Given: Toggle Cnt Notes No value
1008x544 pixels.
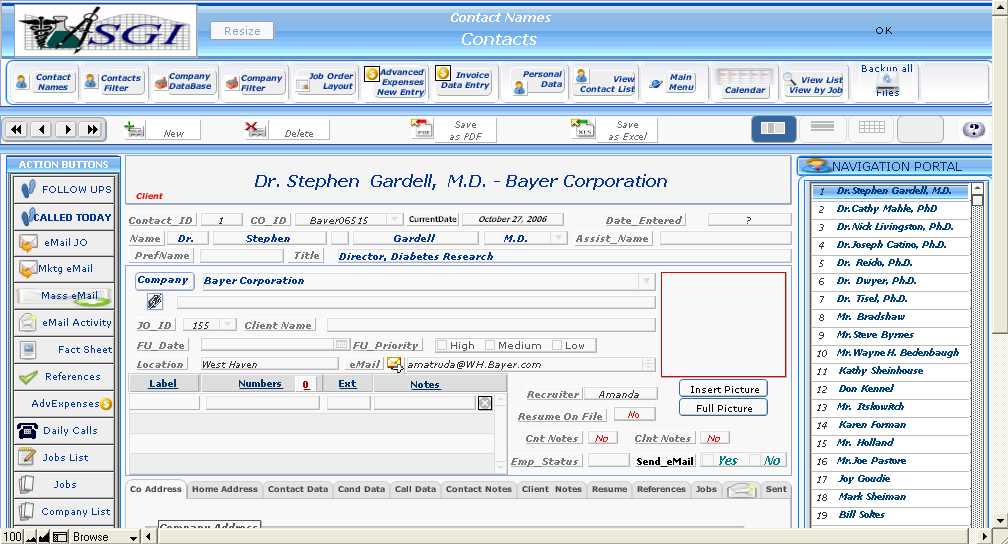Looking at the screenshot, I should click(x=602, y=439).
